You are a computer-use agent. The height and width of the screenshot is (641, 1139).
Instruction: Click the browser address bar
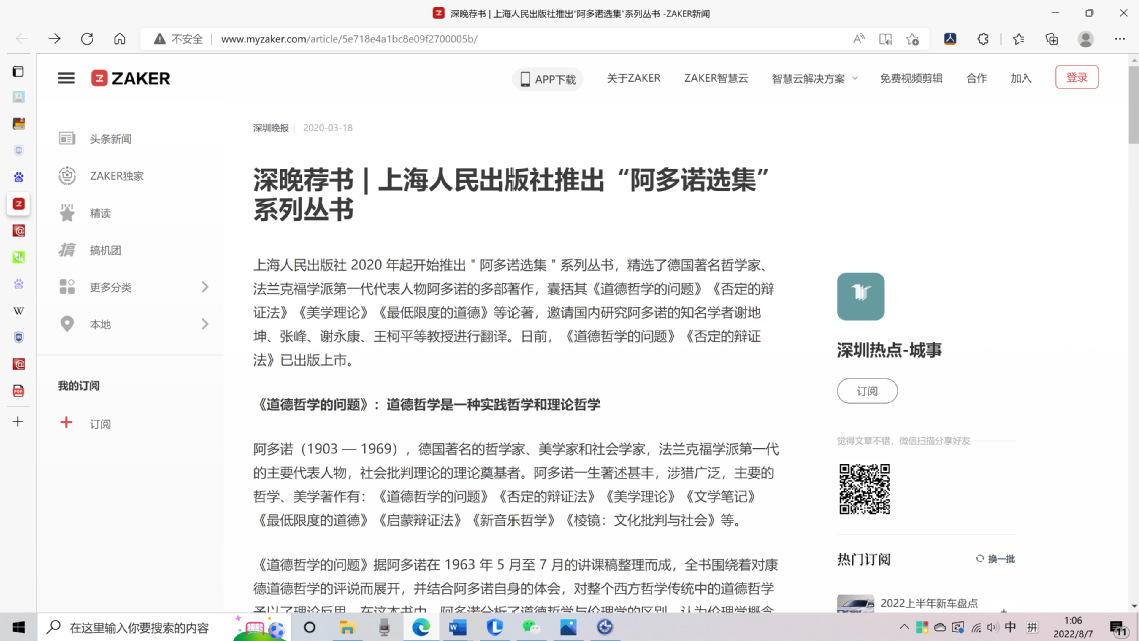click(x=500, y=39)
